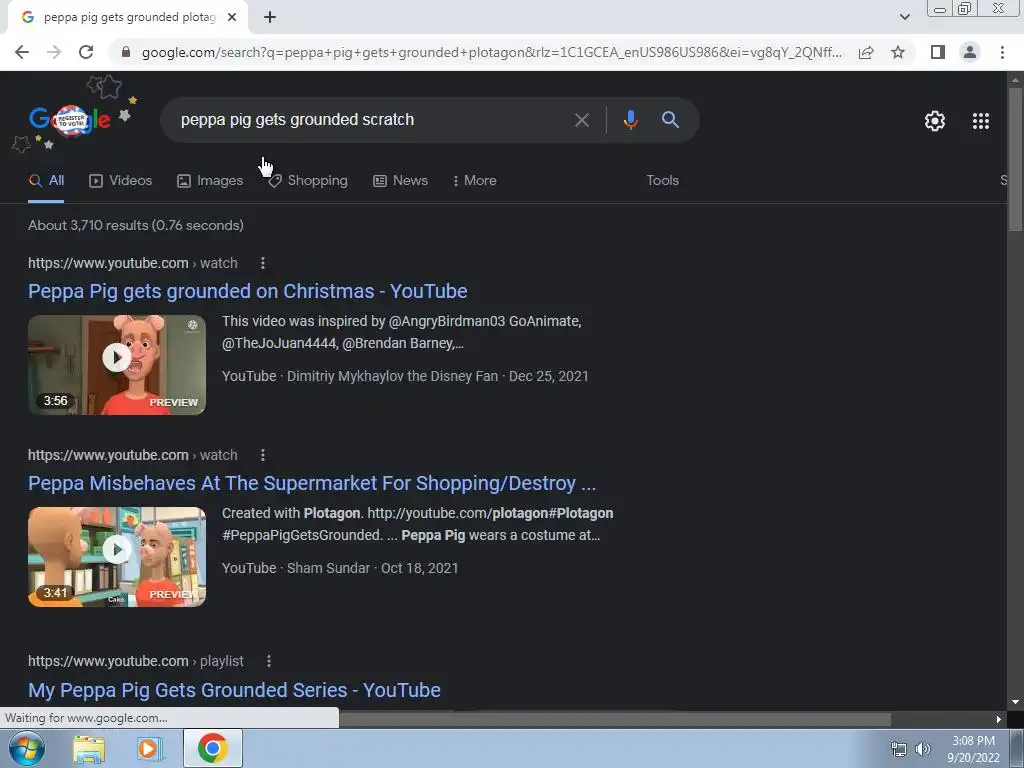Switch to the Videos tab
The width and height of the screenshot is (1024, 768).
click(x=121, y=181)
